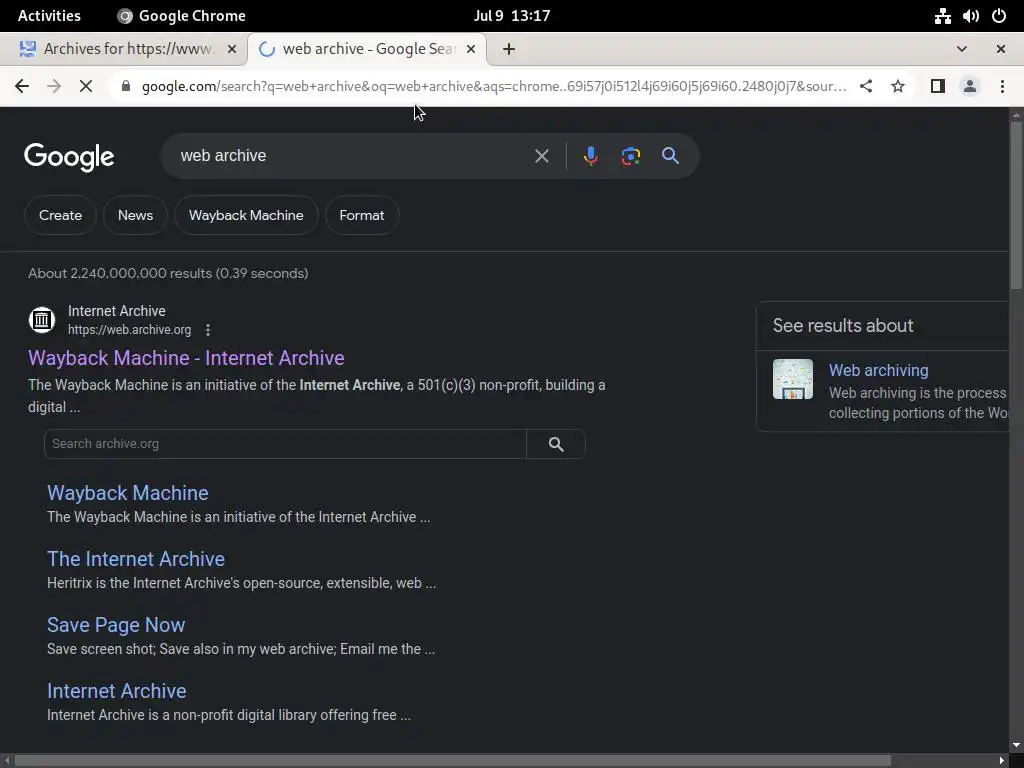The height and width of the screenshot is (768, 1024).
Task: Open the volume icon in the top bar
Action: coord(970,16)
